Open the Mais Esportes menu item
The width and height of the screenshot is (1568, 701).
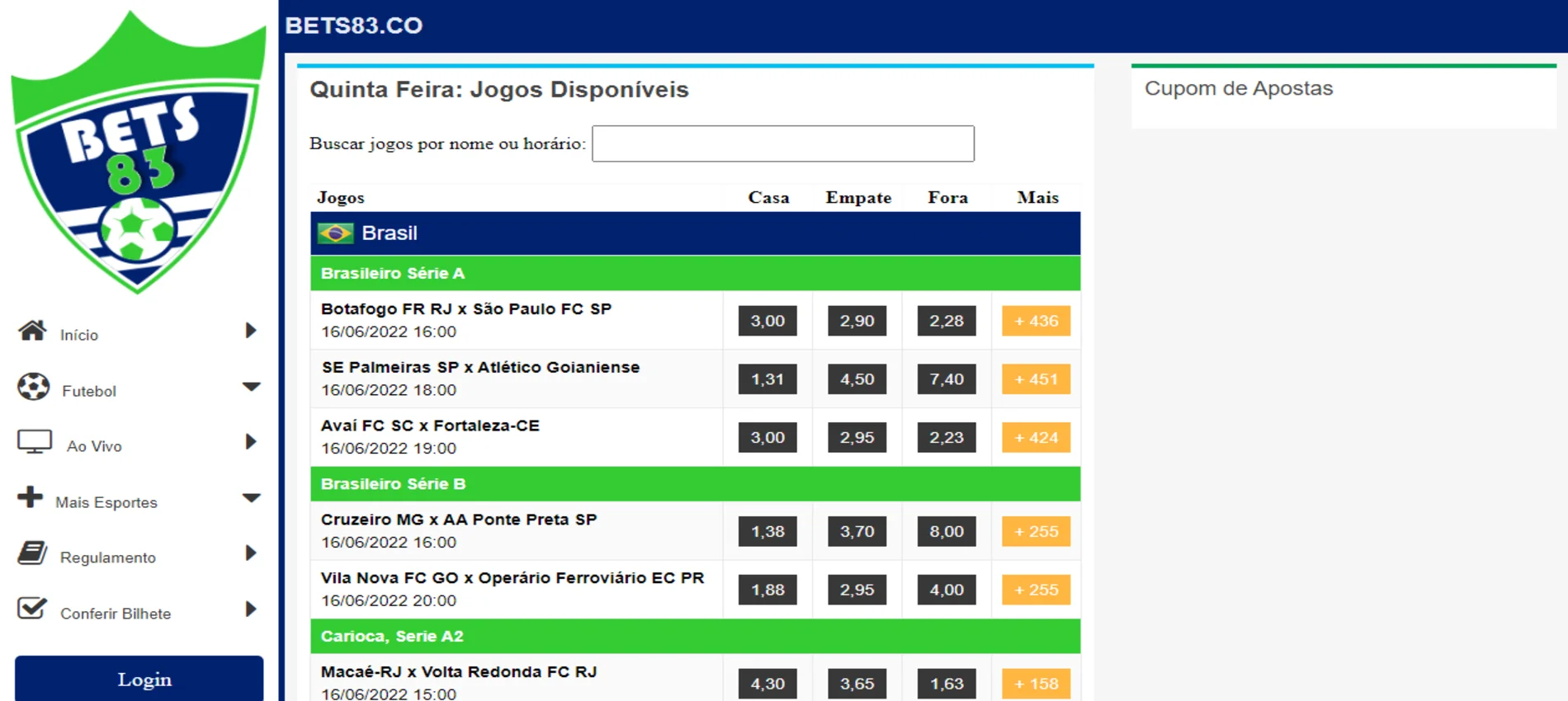tap(106, 502)
